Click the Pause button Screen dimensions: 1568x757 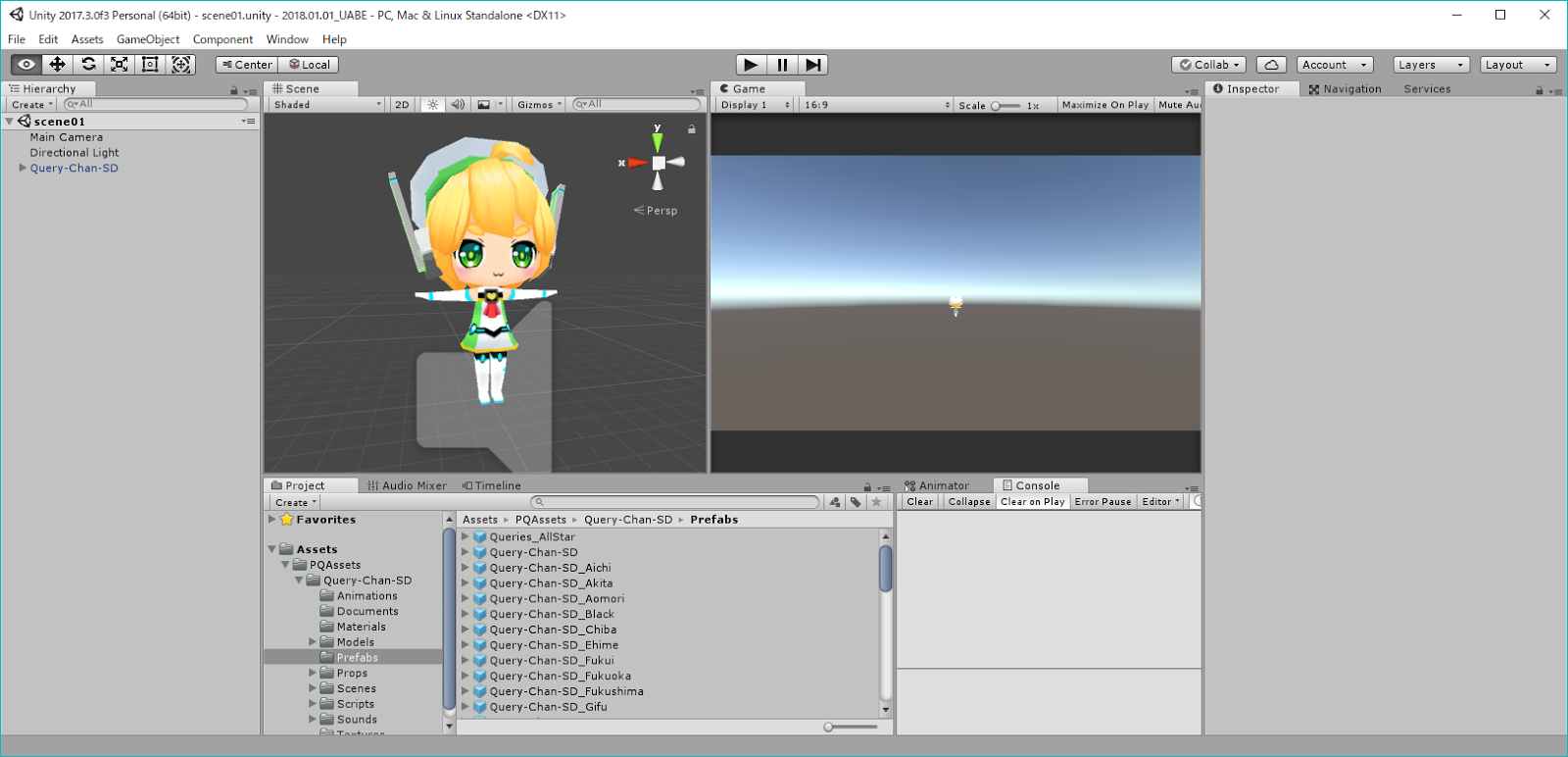point(782,65)
